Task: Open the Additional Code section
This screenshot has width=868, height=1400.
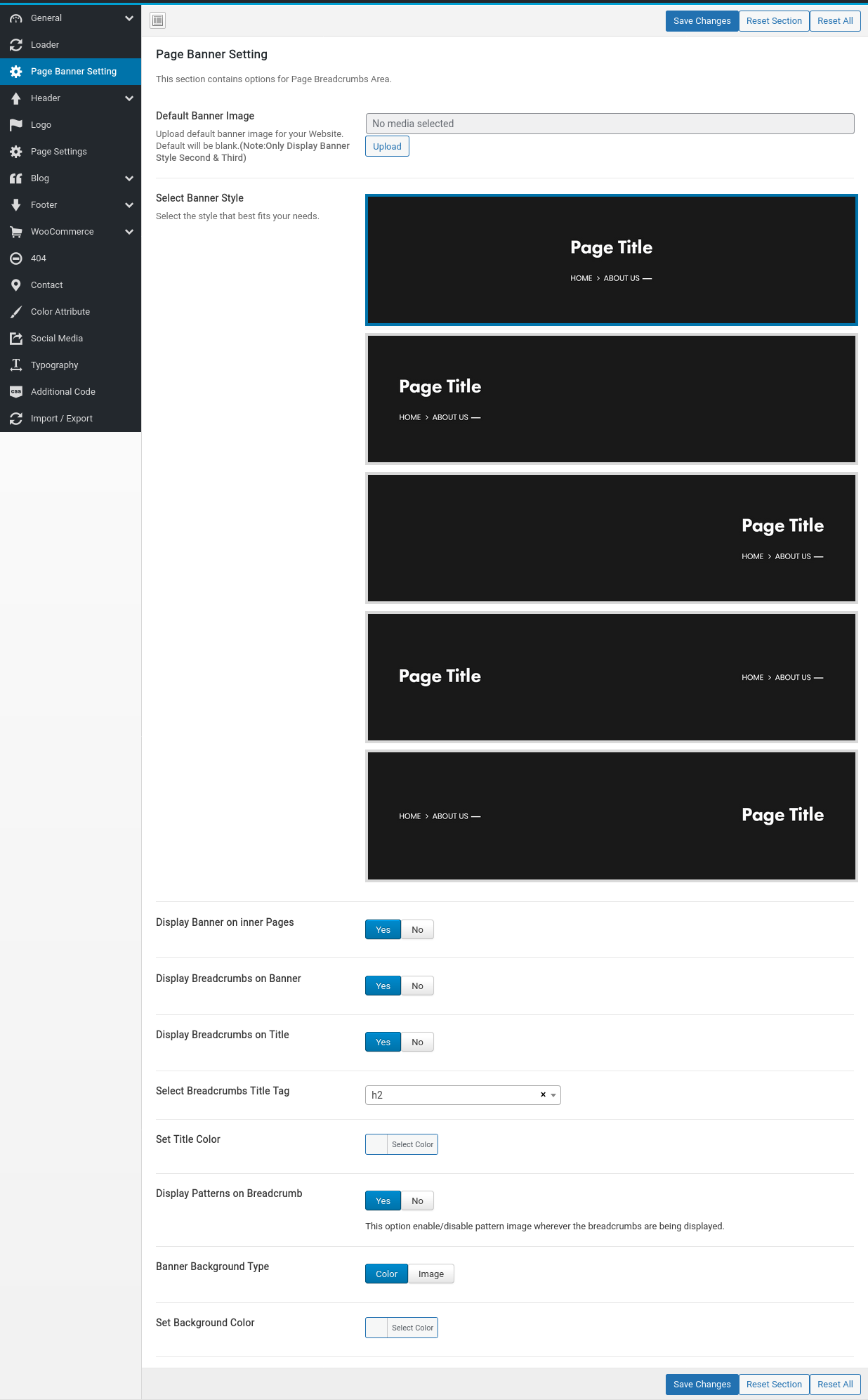Action: pyautogui.click(x=70, y=392)
